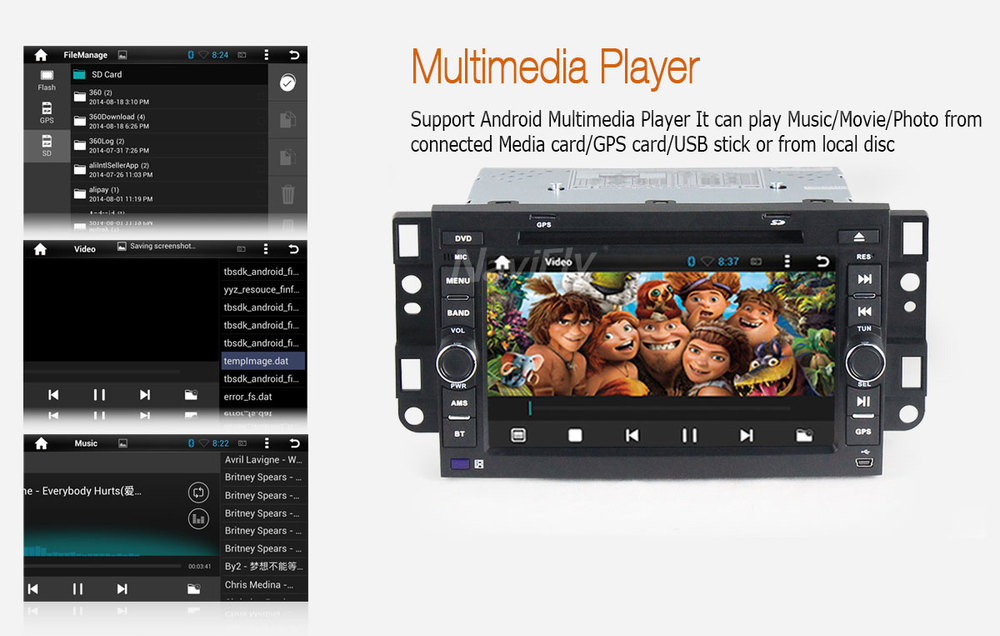This screenshot has height=636, width=1000.
Task: Tap the playlist icon on the car unit video bar
Action: pos(518,435)
